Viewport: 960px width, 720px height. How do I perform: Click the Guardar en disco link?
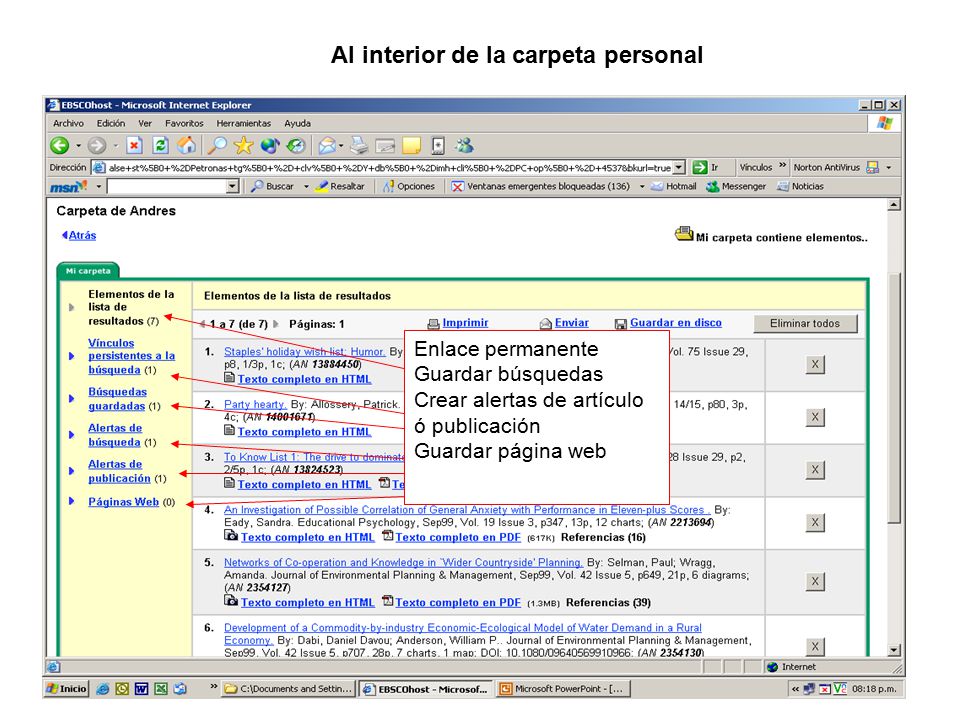[x=676, y=323]
